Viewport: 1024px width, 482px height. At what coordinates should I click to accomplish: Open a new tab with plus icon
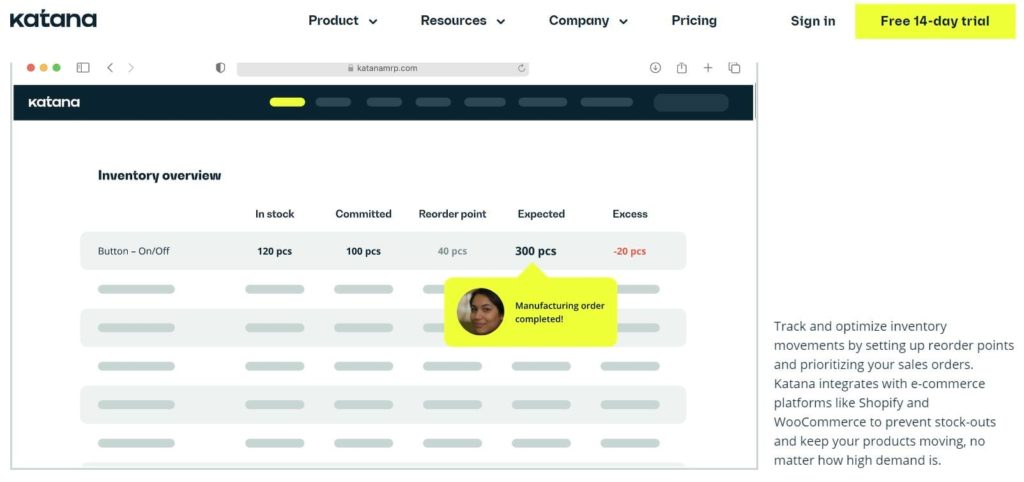coord(707,67)
